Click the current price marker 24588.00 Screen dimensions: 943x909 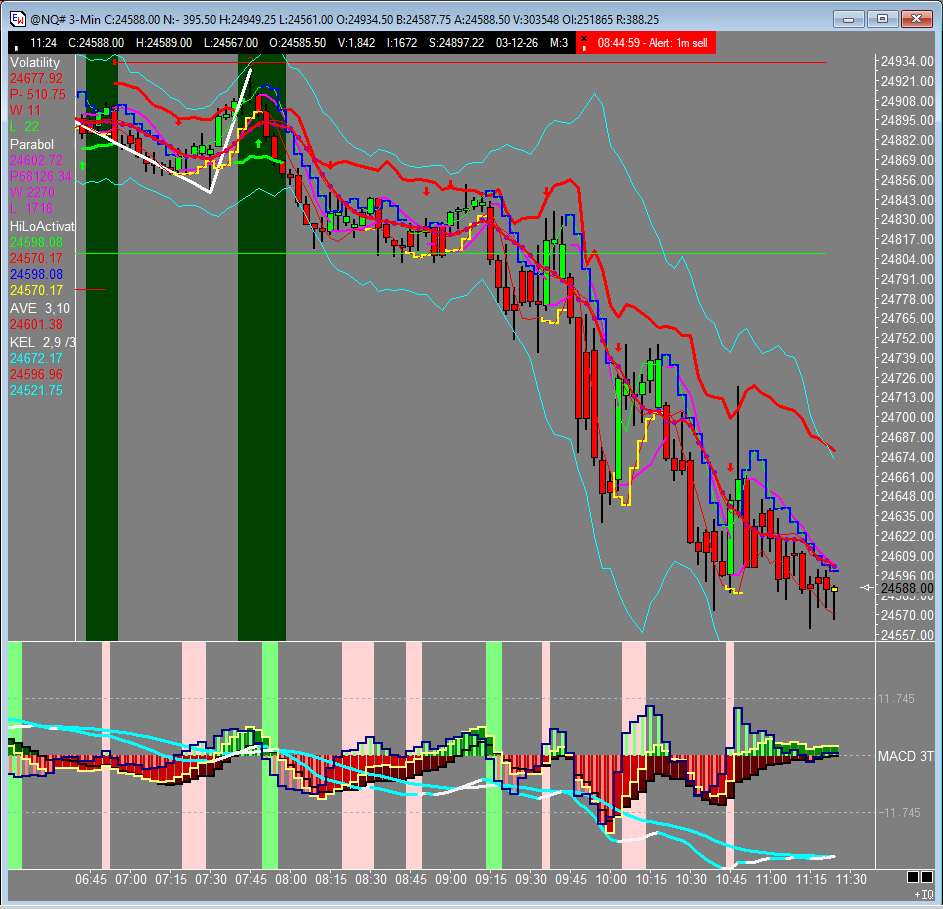(x=904, y=588)
